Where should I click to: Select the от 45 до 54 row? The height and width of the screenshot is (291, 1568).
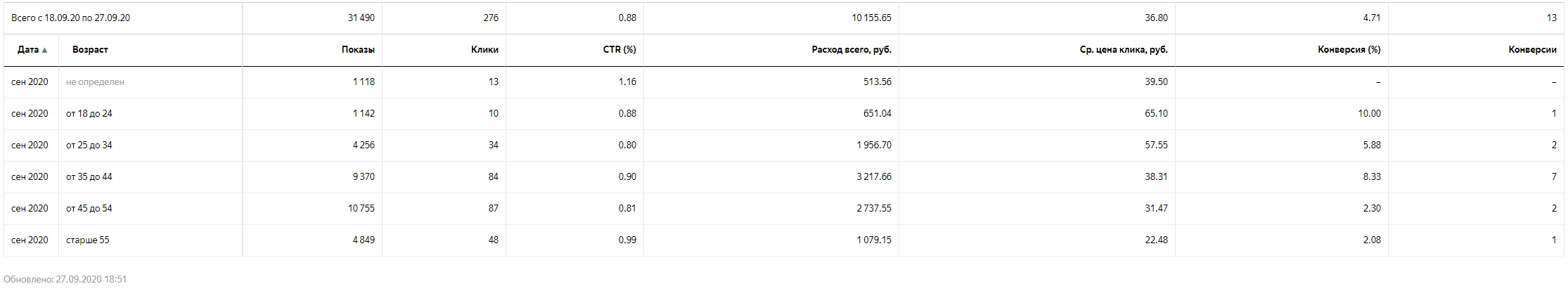tap(784, 209)
